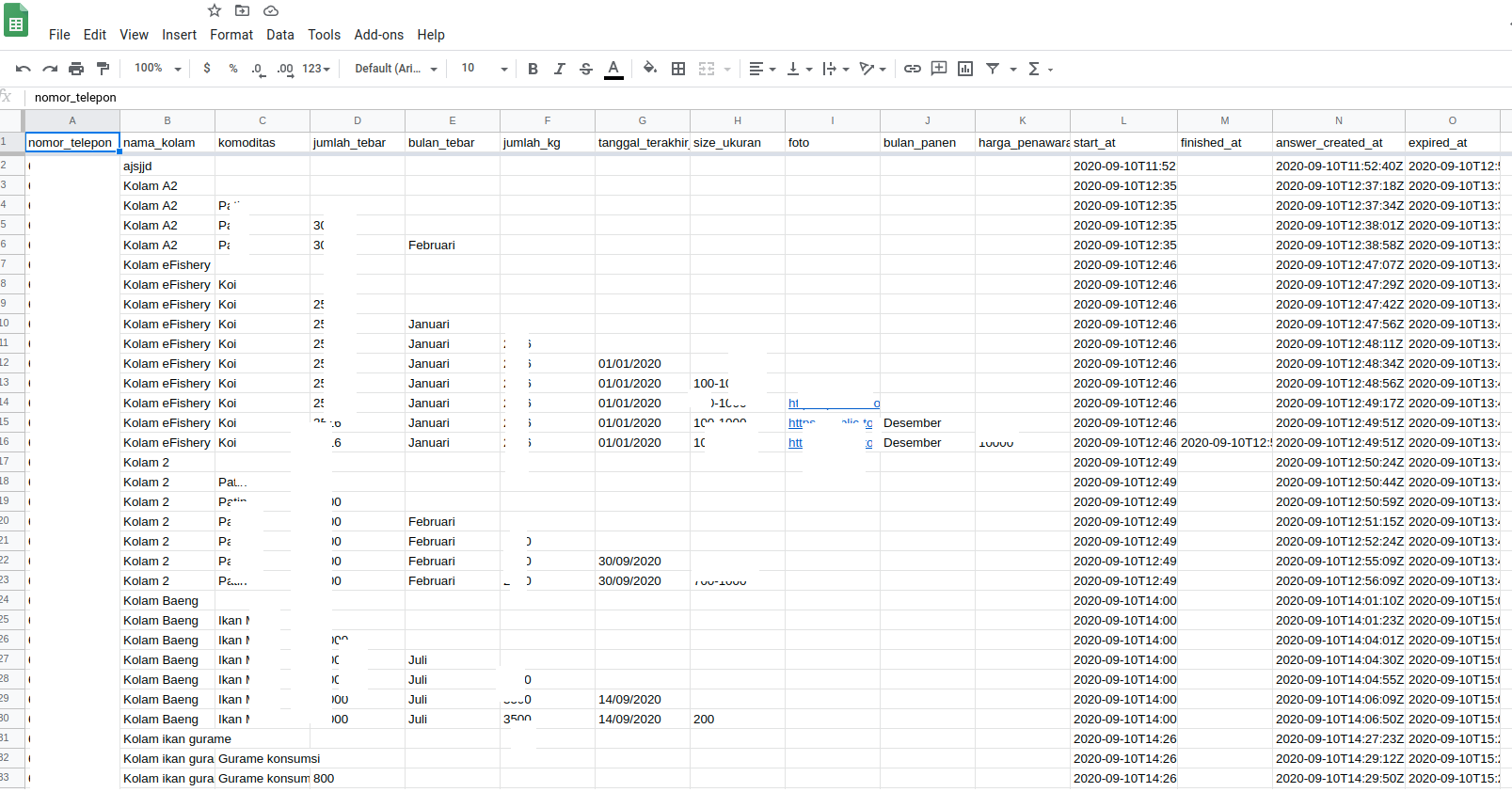The width and height of the screenshot is (1512, 792).
Task: Open the Add-ons menu
Action: click(379, 35)
